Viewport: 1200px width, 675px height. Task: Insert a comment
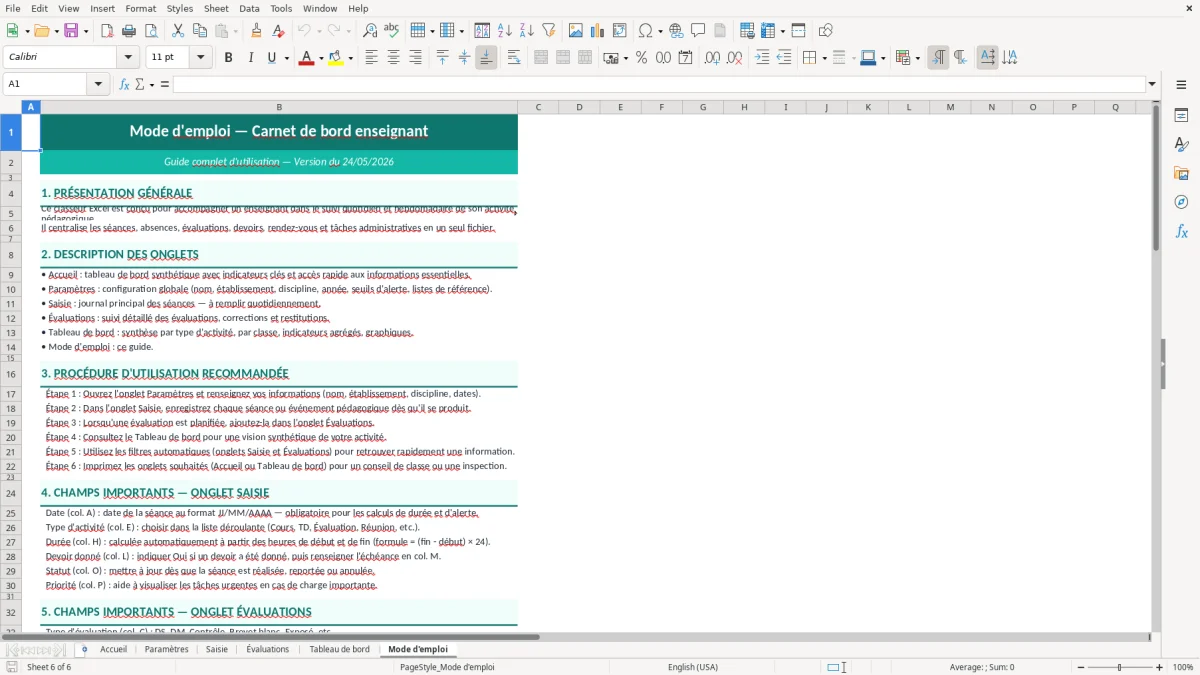pos(698,31)
